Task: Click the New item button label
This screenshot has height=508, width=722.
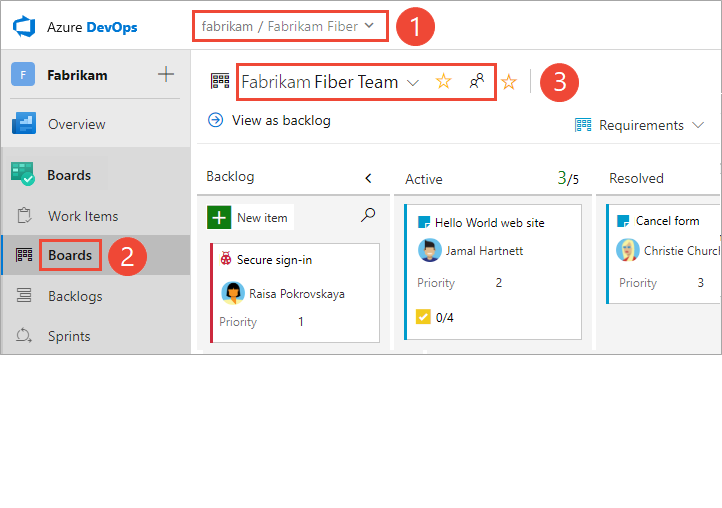Action: pyautogui.click(x=262, y=217)
